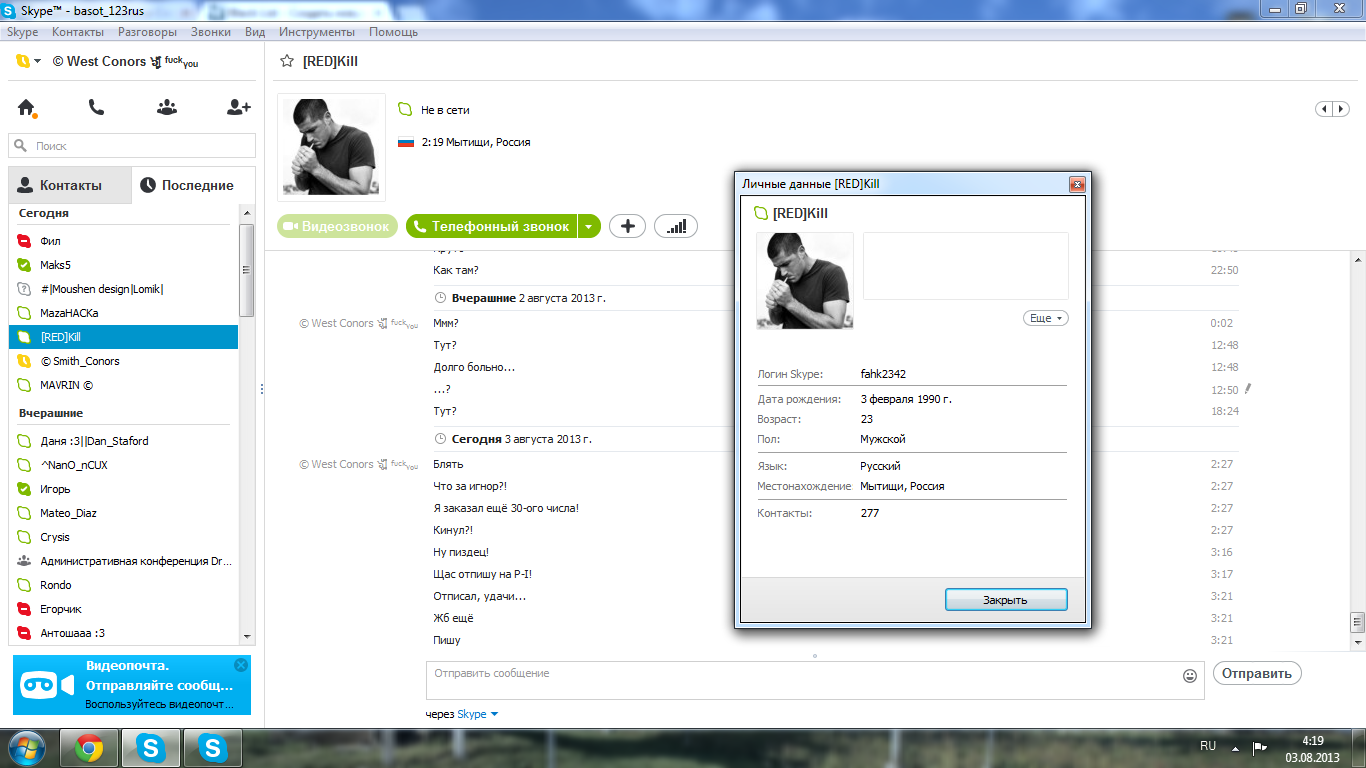Open #|Moushen design|Lomik| conversation

point(124,289)
